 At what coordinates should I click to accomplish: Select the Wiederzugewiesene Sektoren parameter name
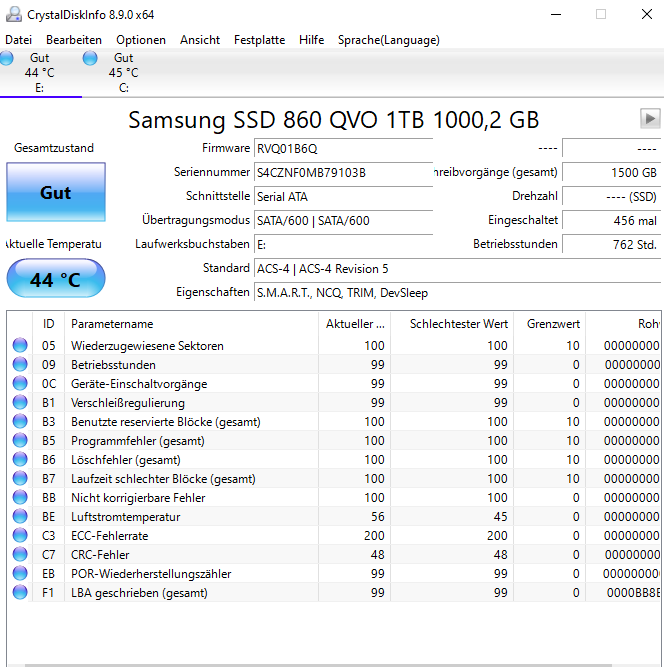click(147, 346)
